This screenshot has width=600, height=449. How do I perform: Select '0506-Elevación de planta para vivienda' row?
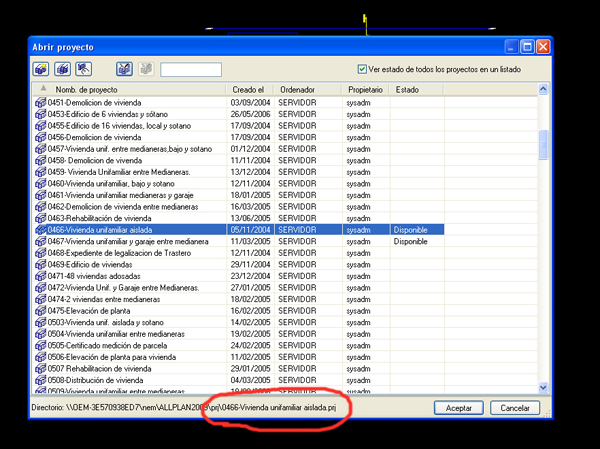112,357
